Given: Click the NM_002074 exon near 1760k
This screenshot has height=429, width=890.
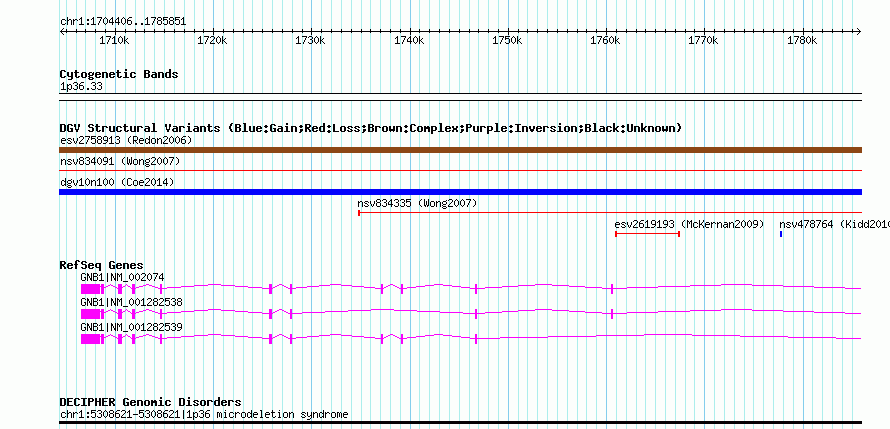Looking at the screenshot, I should pyautogui.click(x=612, y=289).
